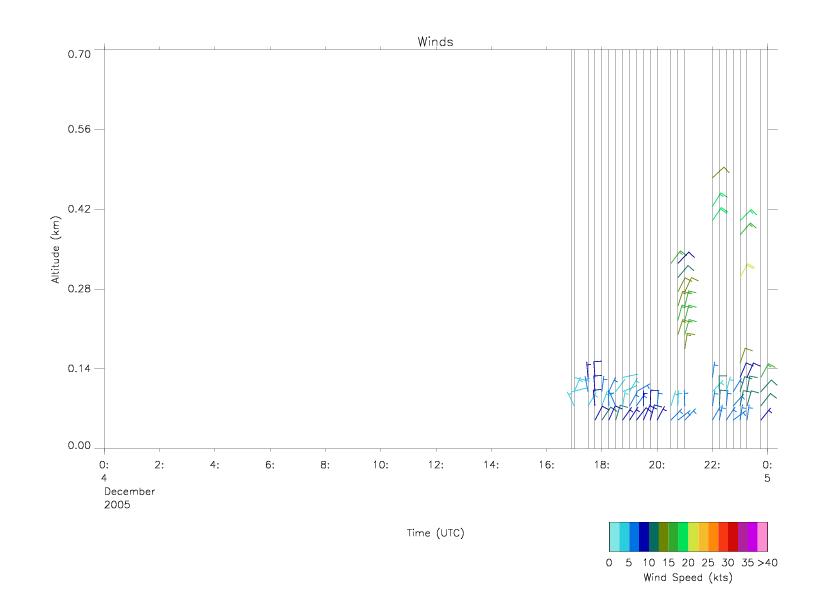Select the "8:" time tick label
The height and width of the screenshot is (611, 827).
[x=325, y=465]
